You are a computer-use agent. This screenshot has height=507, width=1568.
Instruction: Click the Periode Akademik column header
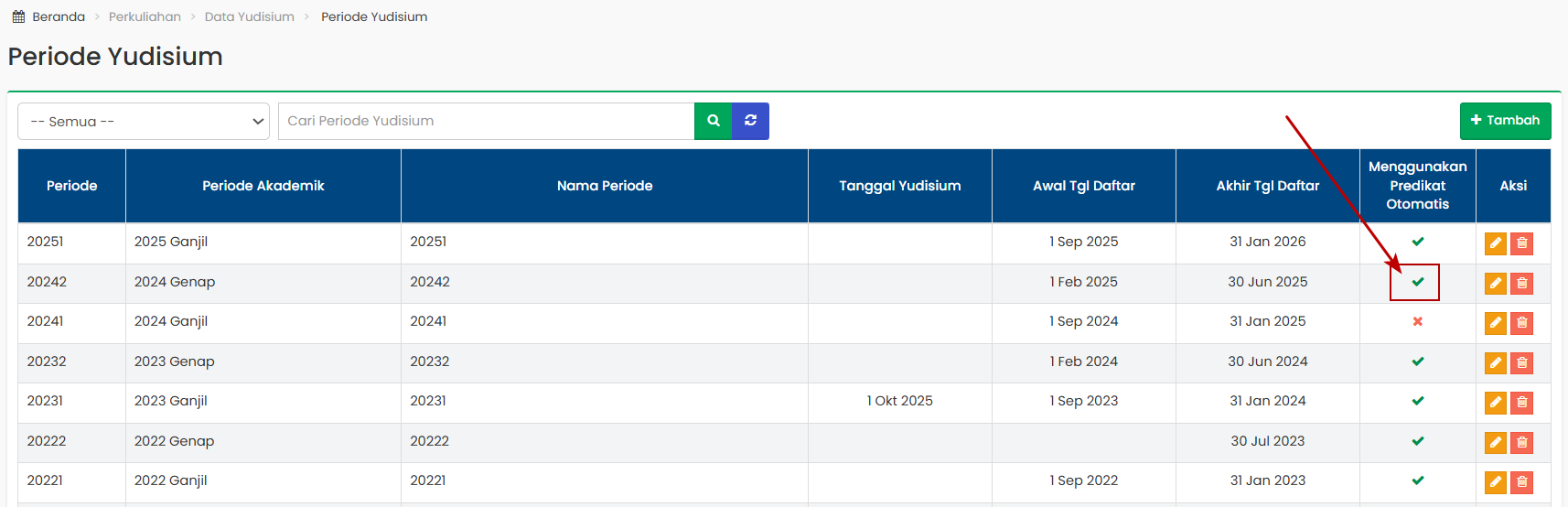click(x=263, y=186)
